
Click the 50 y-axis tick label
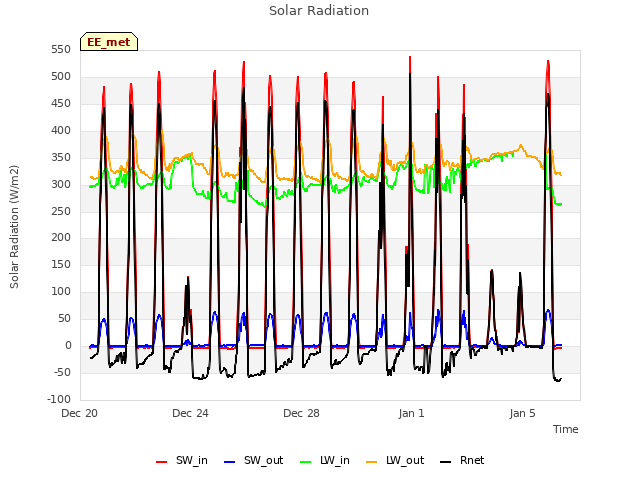coord(64,318)
